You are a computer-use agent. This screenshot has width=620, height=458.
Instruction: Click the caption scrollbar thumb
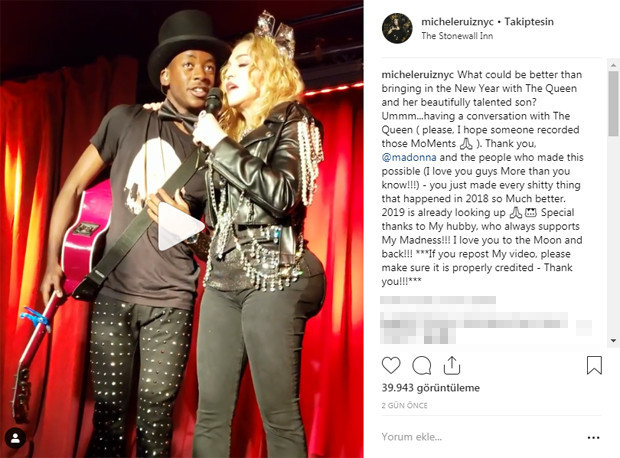[613, 104]
